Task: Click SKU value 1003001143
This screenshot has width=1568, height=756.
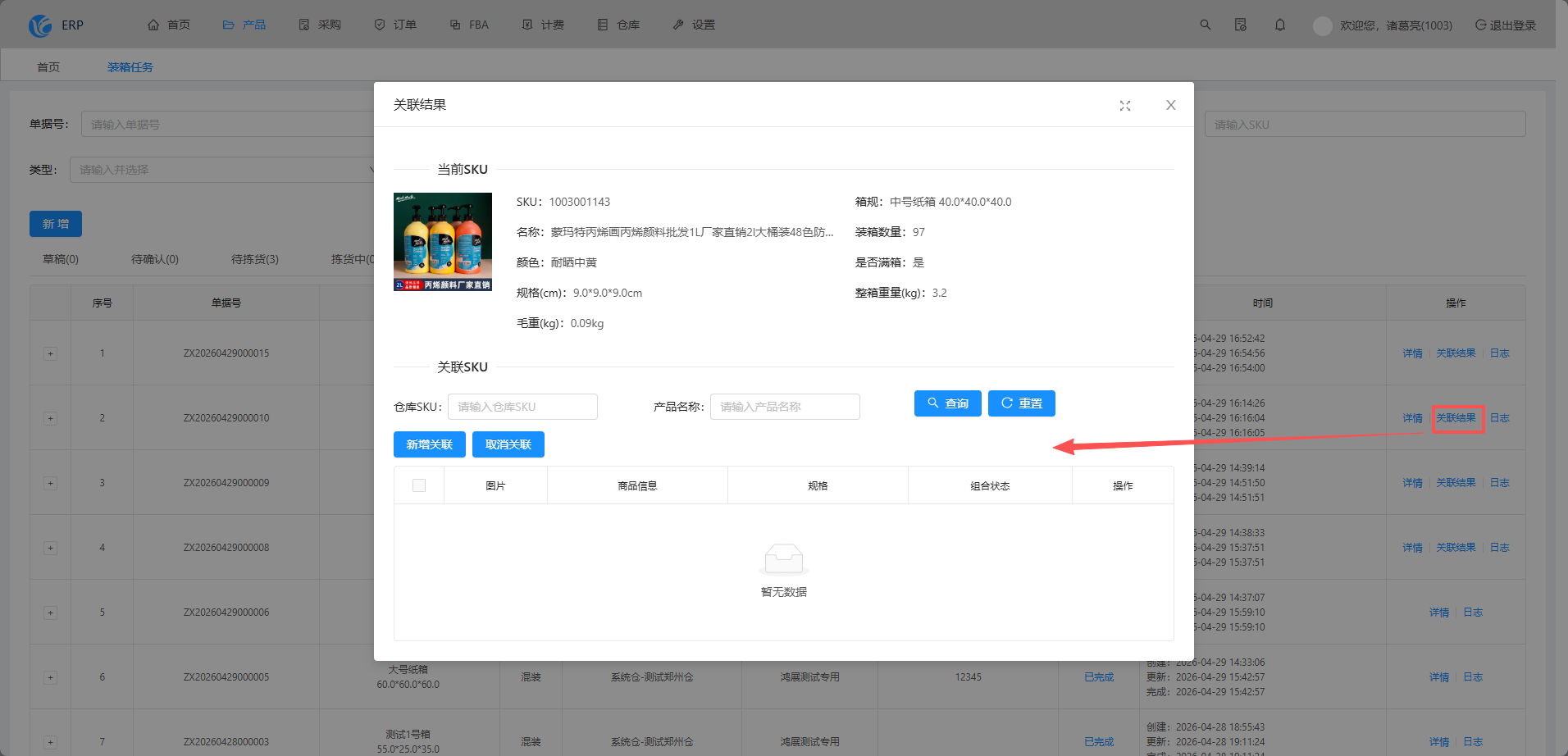Action: (x=580, y=202)
